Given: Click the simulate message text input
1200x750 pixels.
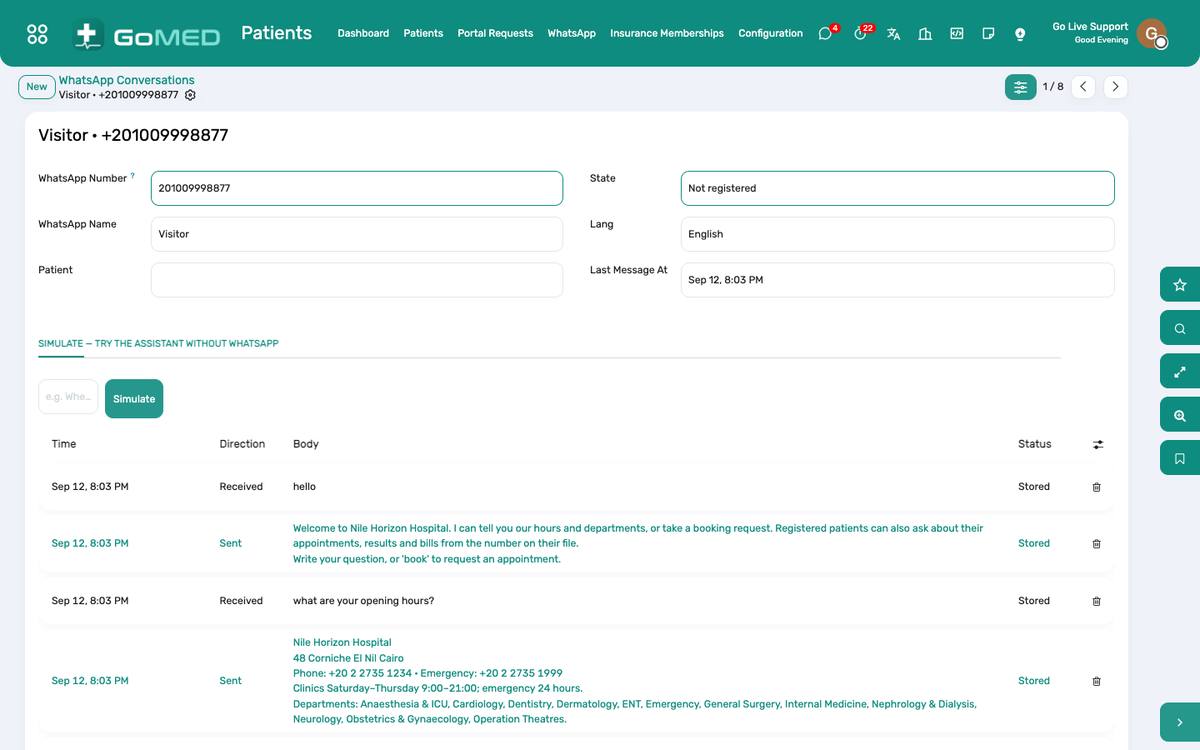Looking at the screenshot, I should pyautogui.click(x=68, y=397).
